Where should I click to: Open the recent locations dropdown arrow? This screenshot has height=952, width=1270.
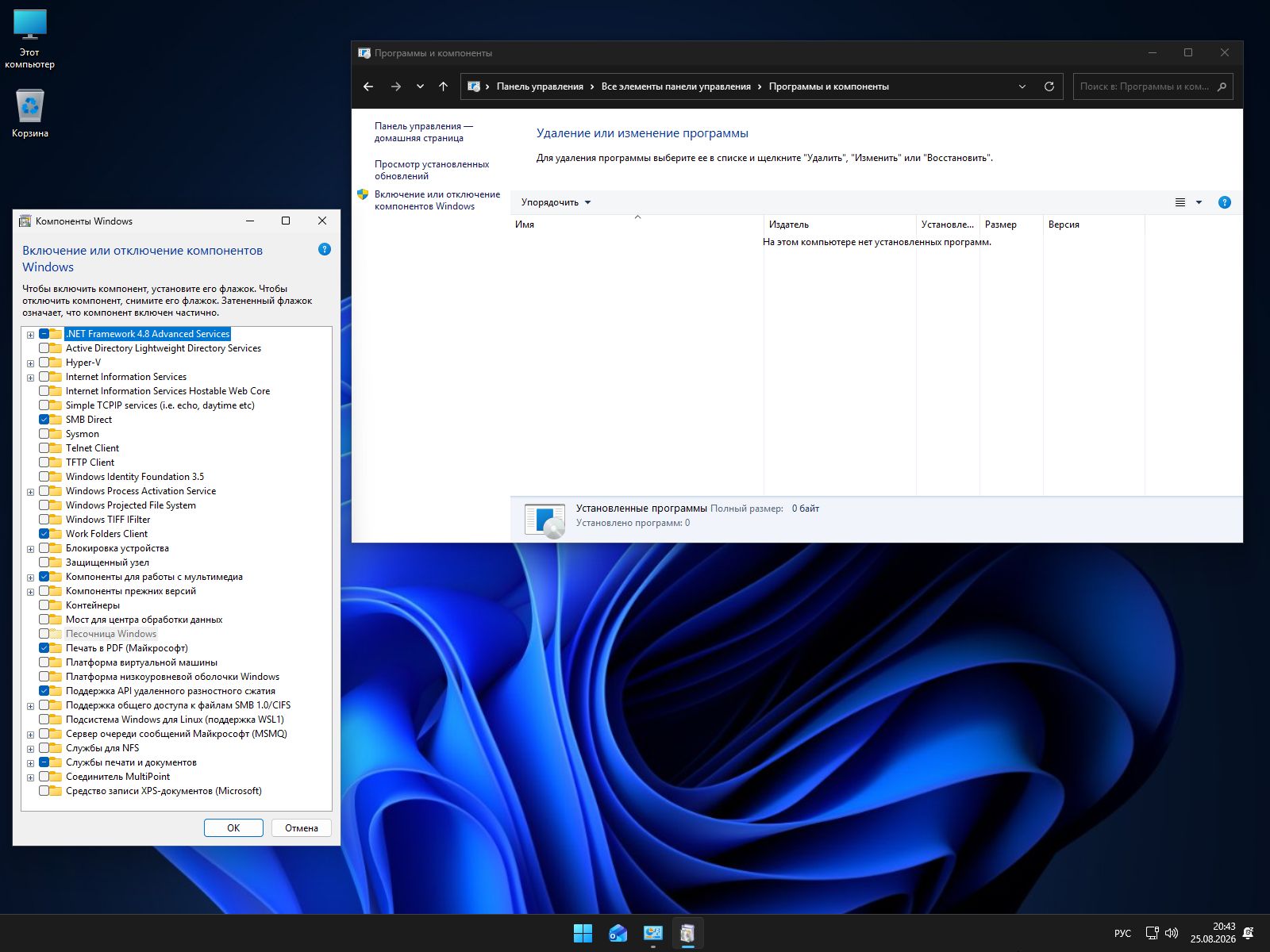[420, 86]
